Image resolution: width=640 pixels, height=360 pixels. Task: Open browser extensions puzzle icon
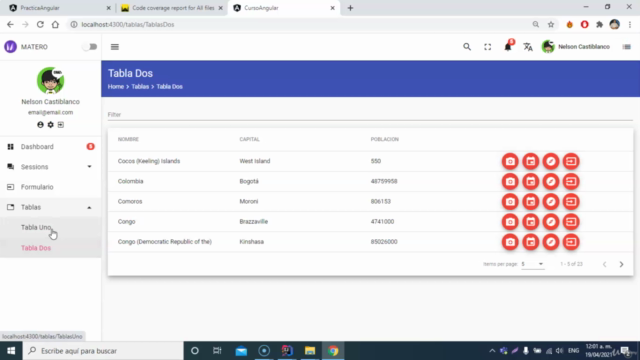pos(599,24)
